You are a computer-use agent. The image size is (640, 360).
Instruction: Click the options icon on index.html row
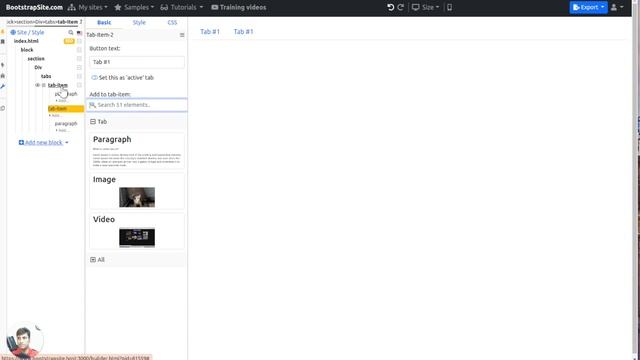click(79, 41)
